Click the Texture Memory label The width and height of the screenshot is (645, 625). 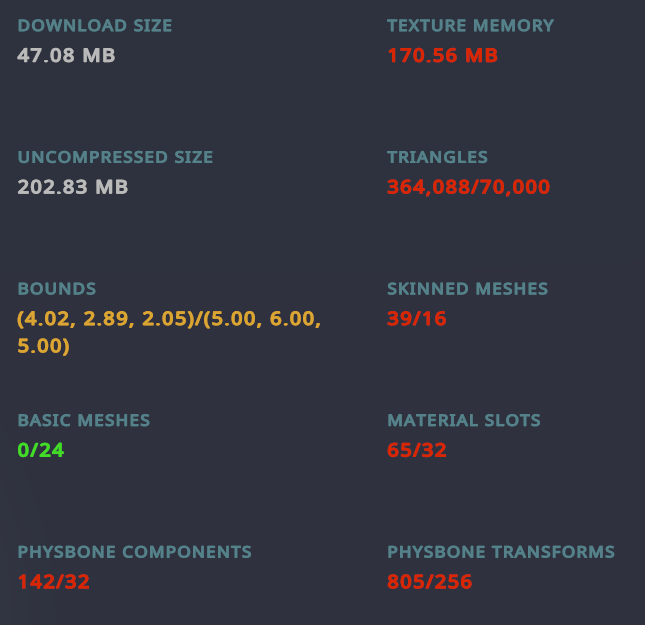point(471,26)
